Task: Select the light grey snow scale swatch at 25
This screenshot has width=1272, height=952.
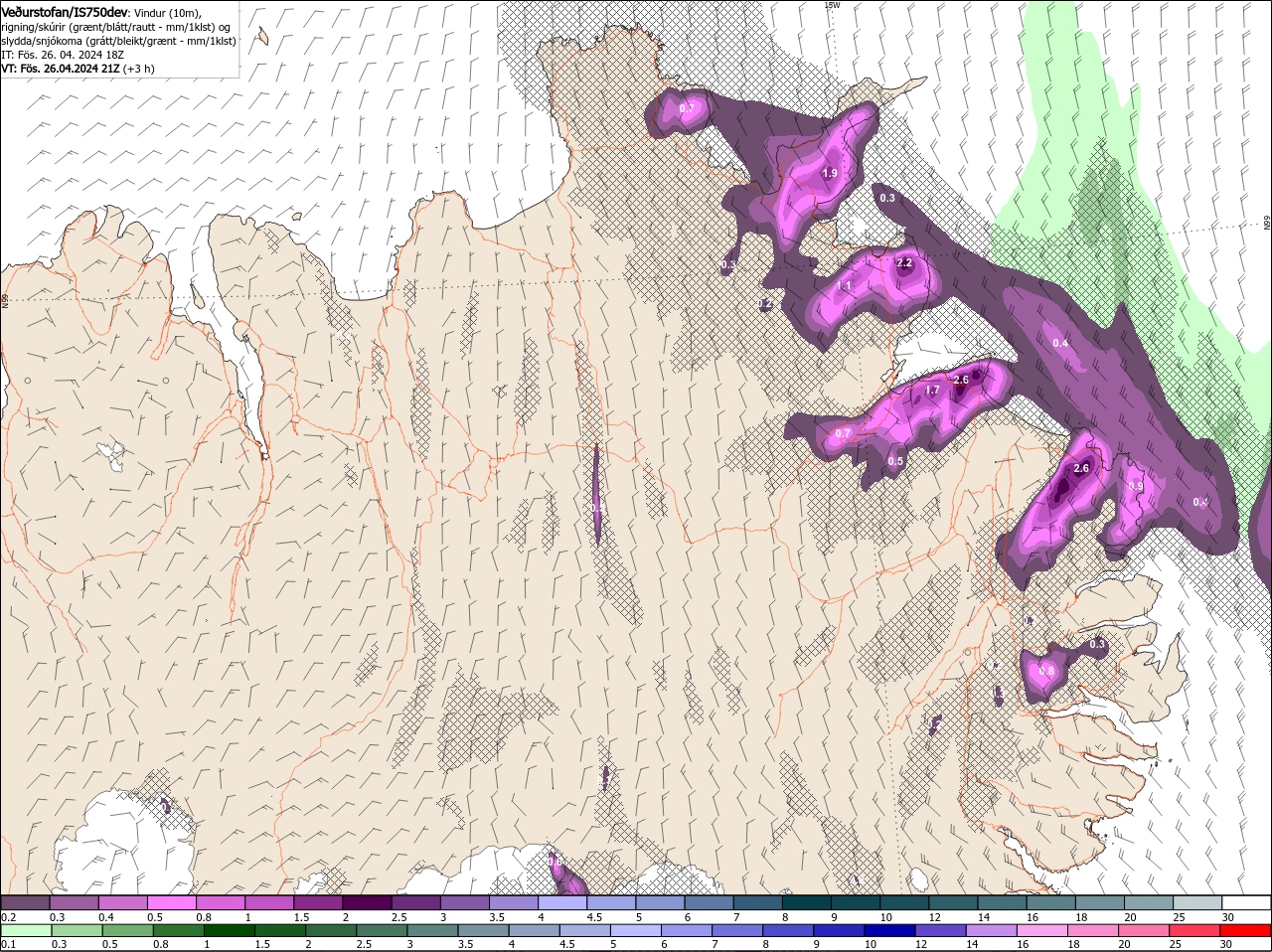Action: [1197, 902]
